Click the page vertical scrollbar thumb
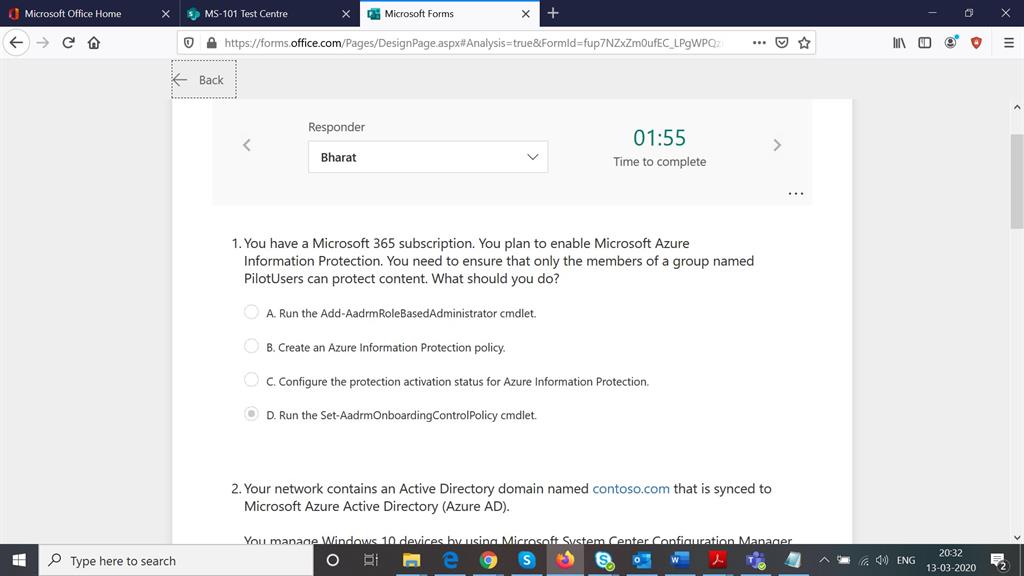Image resolution: width=1024 pixels, height=576 pixels. click(1017, 182)
